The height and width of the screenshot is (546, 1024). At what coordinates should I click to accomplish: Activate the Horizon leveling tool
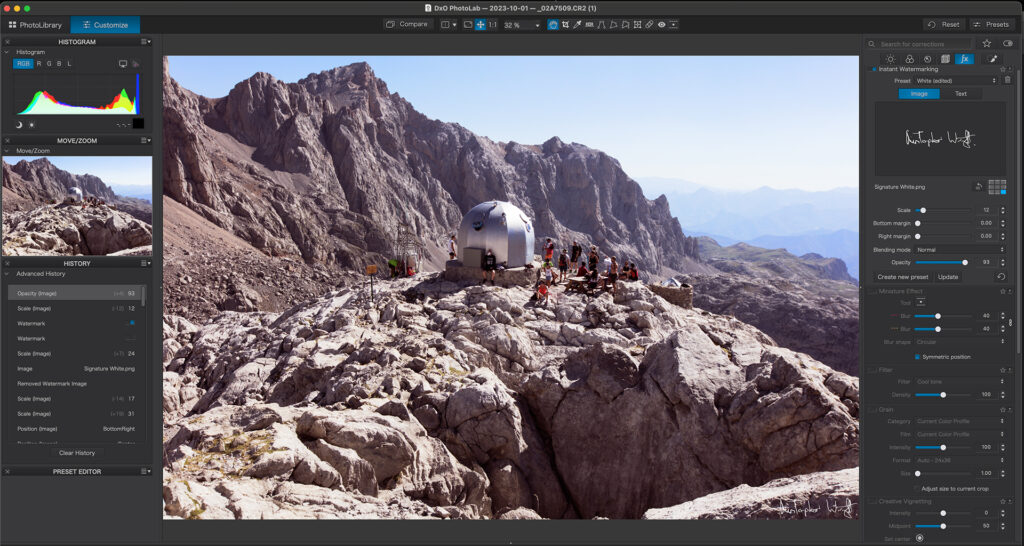tap(589, 24)
